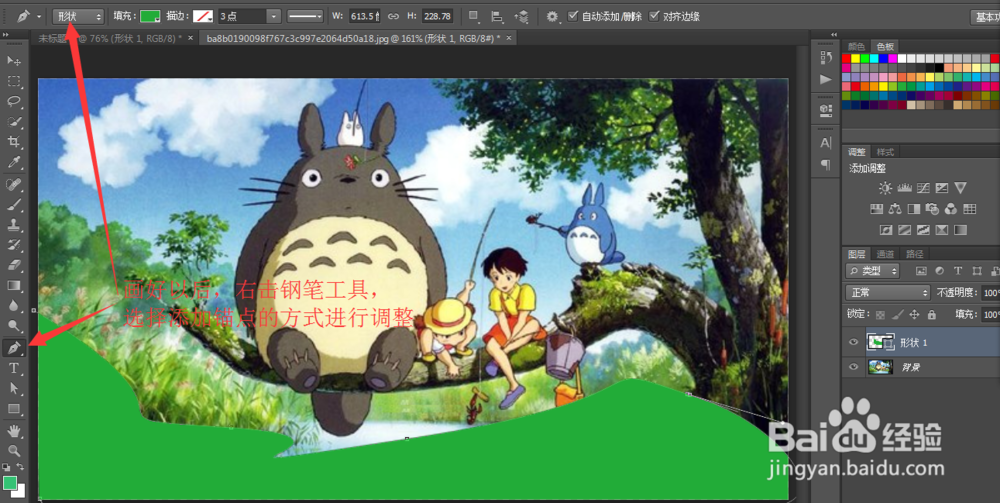Select the Horizontal Type tool
1000x503 pixels.
coord(13,368)
